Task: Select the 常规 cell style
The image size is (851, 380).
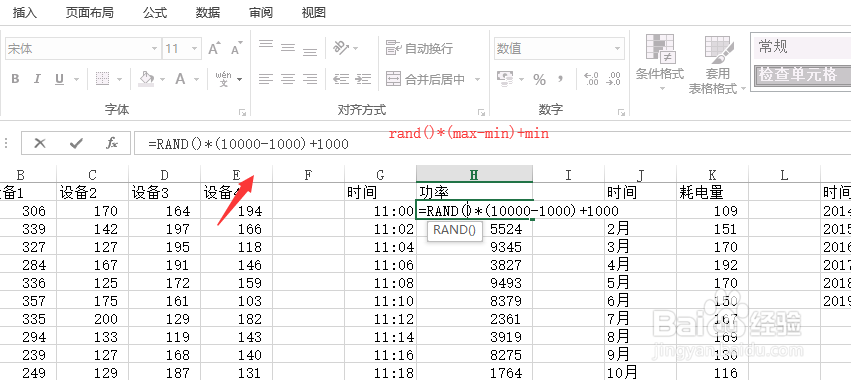Action: [x=801, y=47]
